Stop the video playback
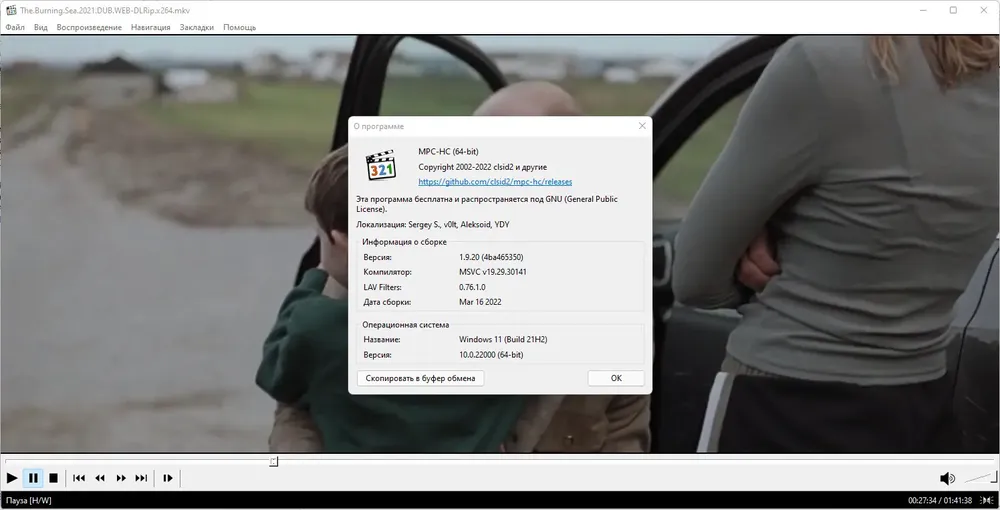Image resolution: width=1000 pixels, height=510 pixels. click(x=54, y=478)
